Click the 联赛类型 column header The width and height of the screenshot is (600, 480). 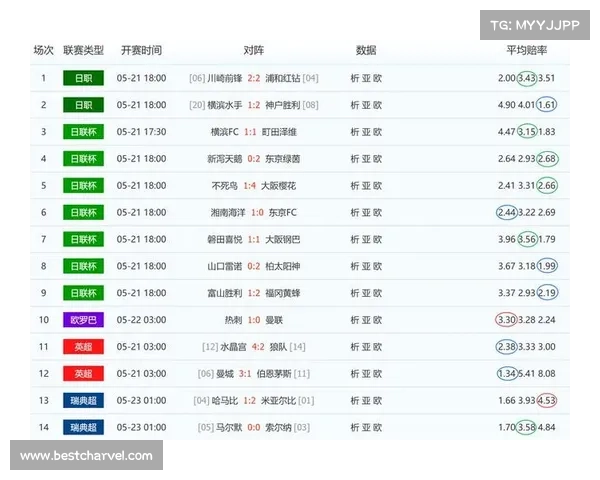(x=83, y=50)
